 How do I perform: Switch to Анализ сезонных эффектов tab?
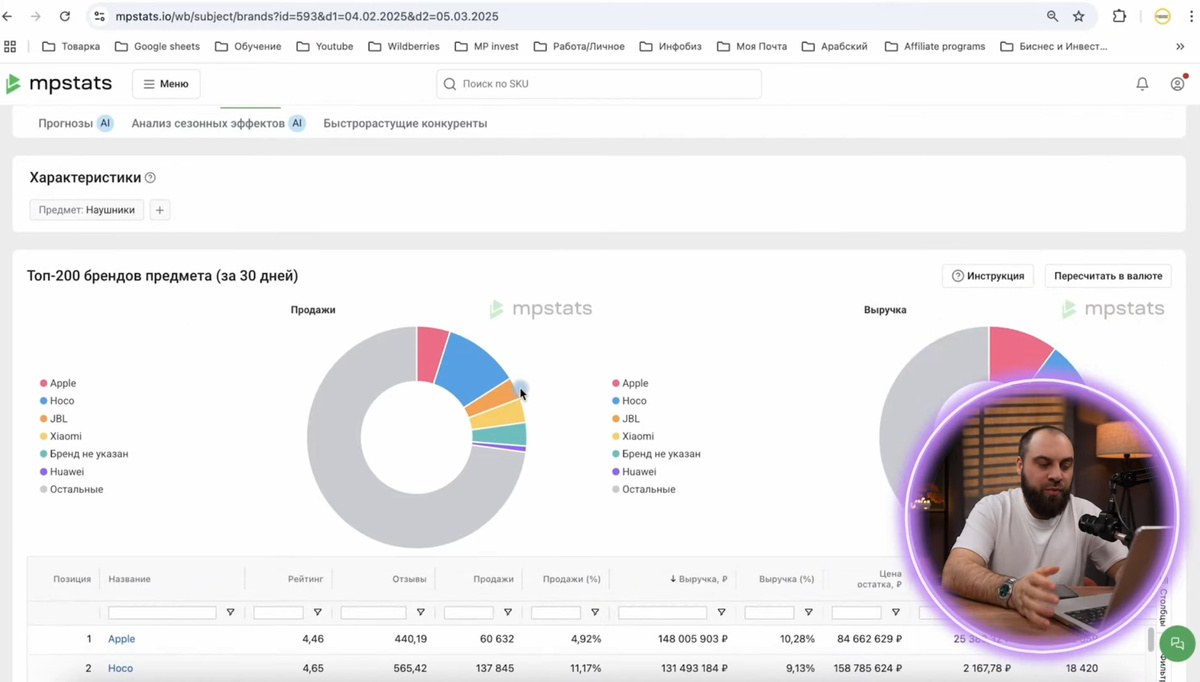[218, 123]
